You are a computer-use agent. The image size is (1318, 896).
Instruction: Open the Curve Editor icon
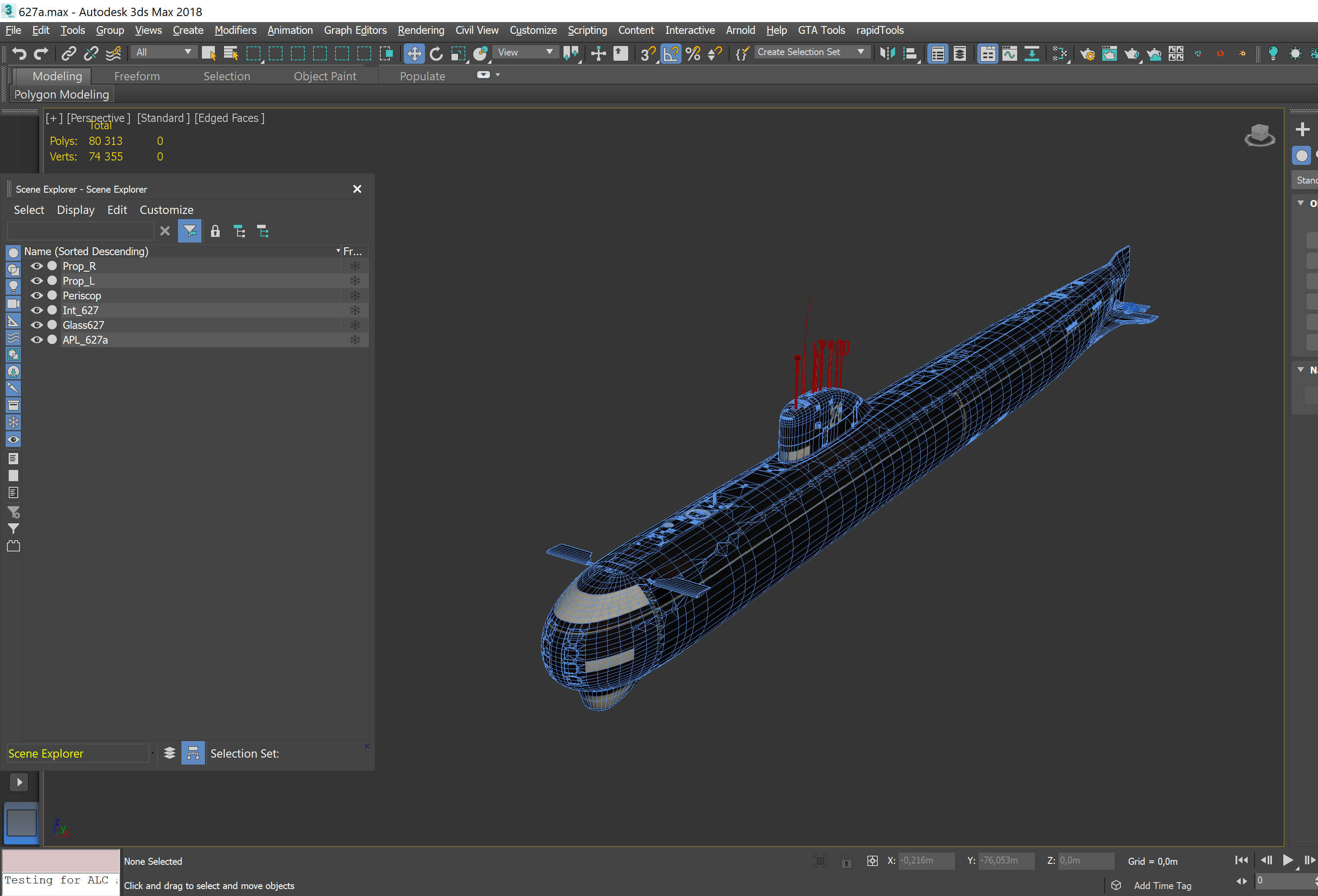point(1009,53)
